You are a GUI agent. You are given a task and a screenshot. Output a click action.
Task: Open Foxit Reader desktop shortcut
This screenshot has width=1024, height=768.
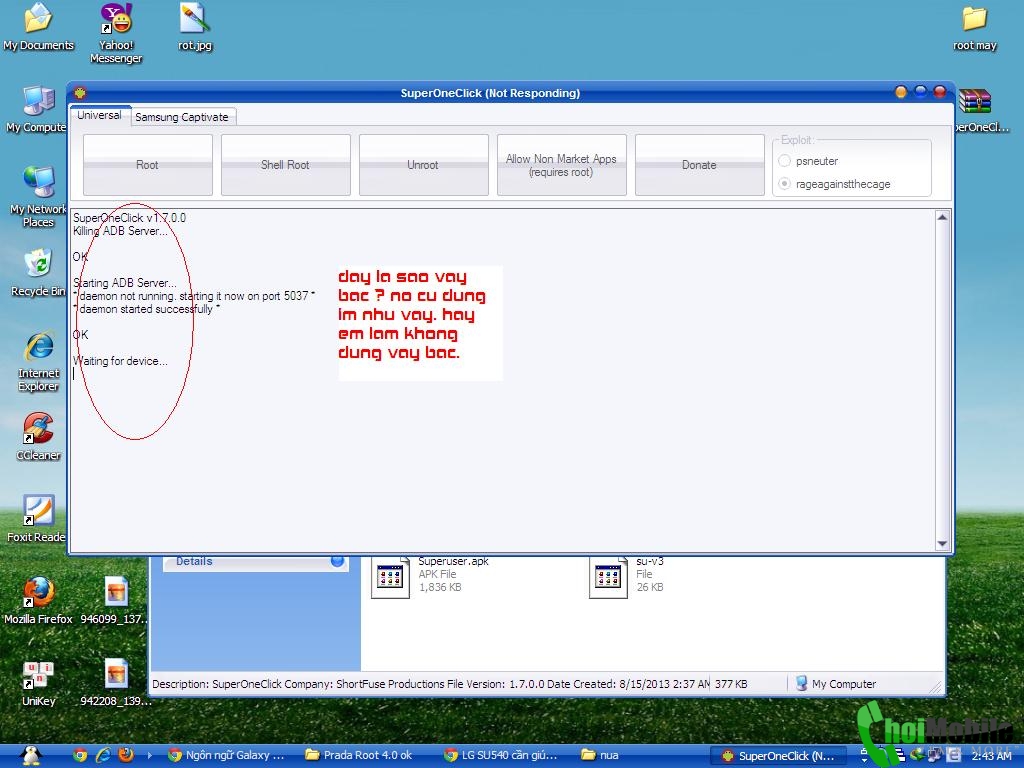(x=37, y=519)
